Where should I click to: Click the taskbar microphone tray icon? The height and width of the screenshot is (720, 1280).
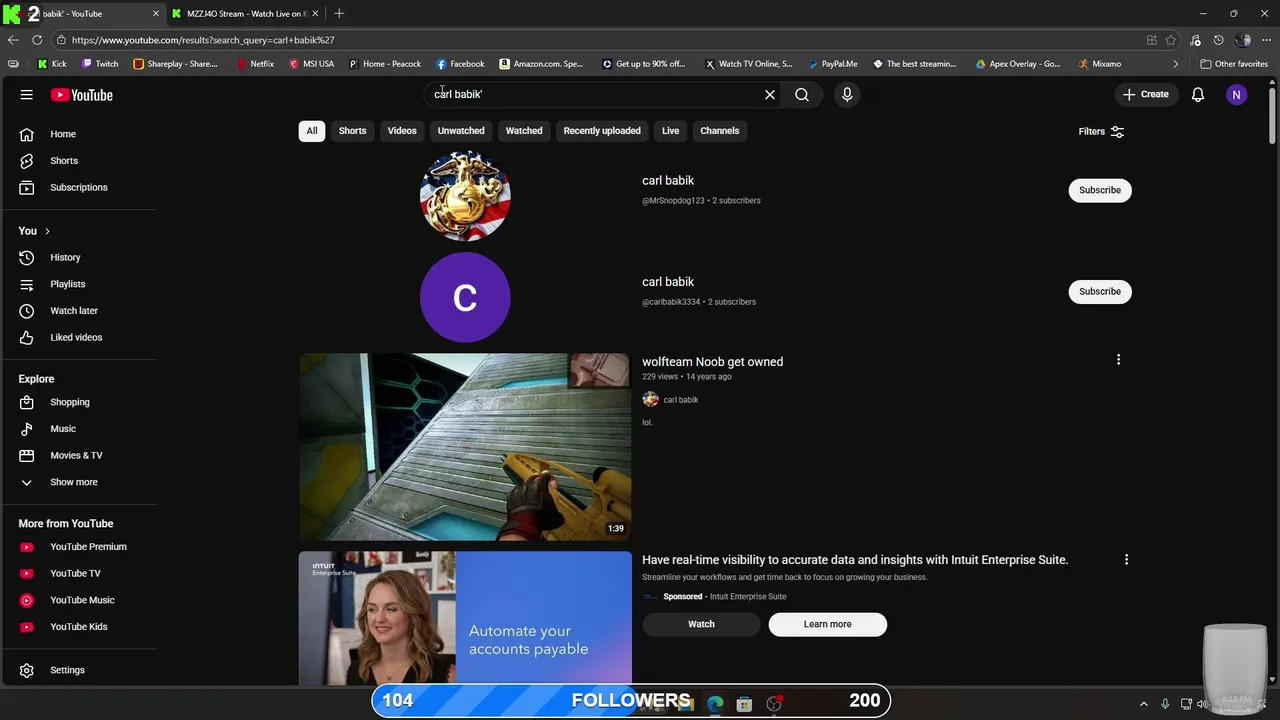coord(1165,704)
